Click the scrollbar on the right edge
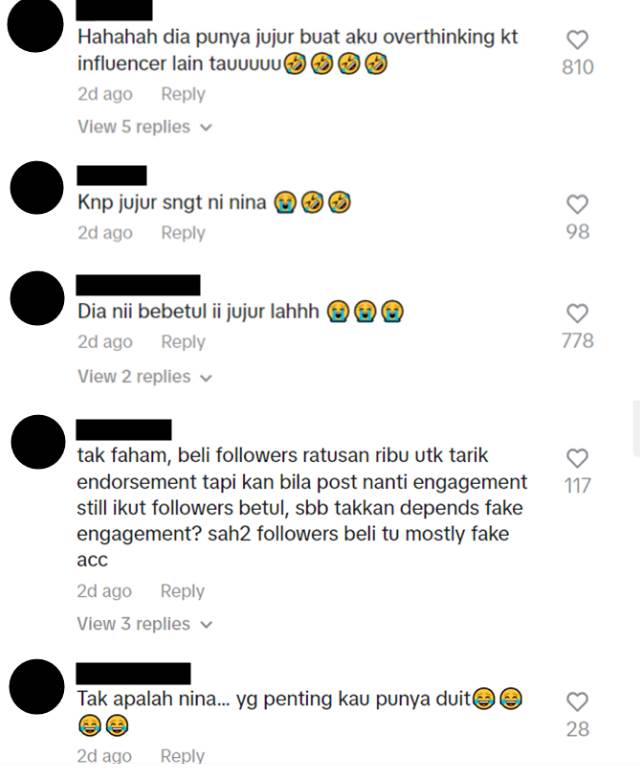Viewport: 640px width, 773px height. [637, 429]
